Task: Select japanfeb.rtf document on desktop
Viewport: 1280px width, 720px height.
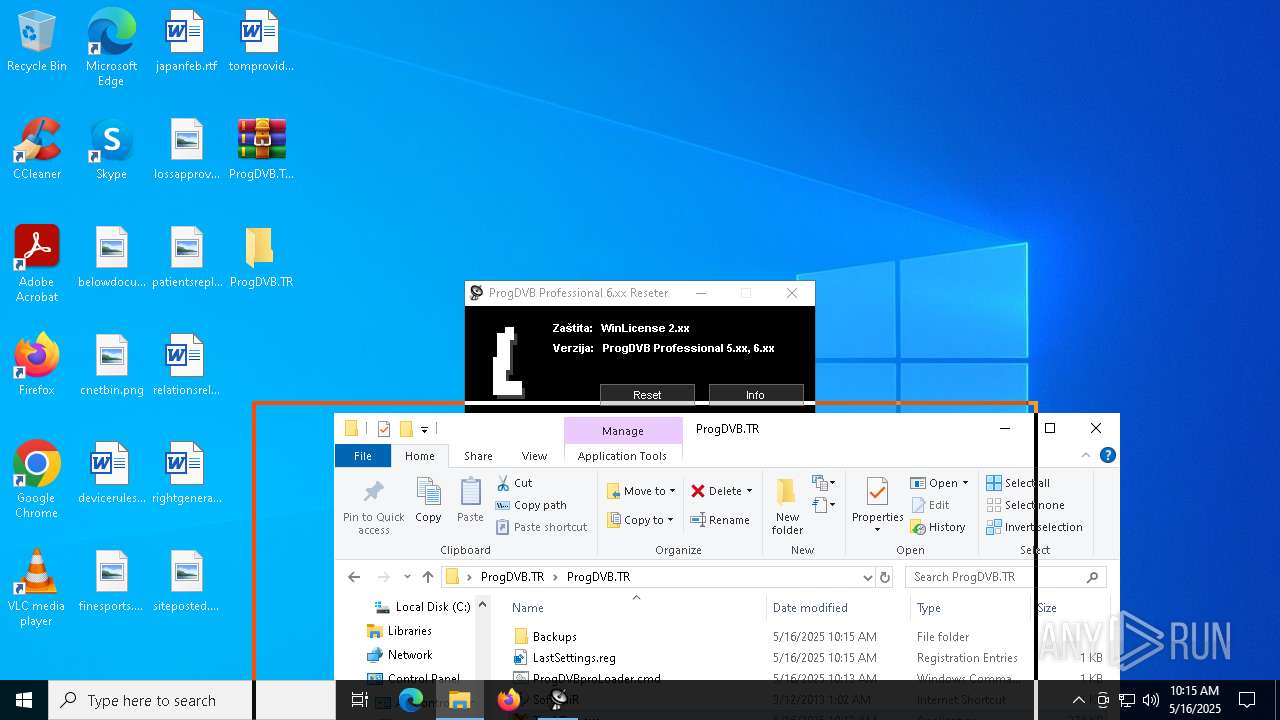Action: [186, 42]
